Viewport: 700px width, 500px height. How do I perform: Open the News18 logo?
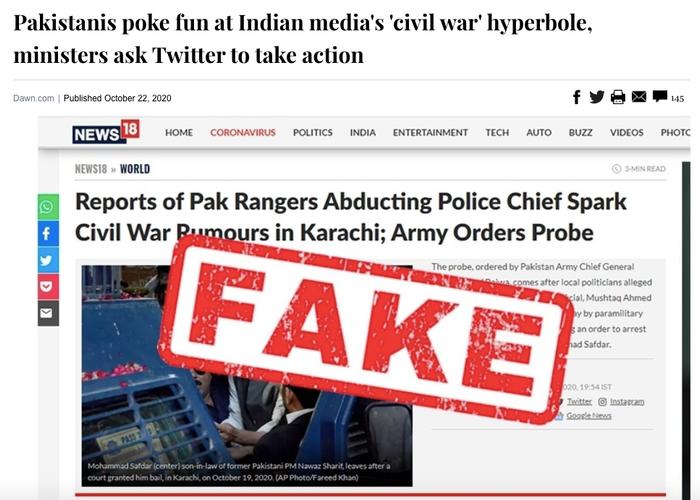pyautogui.click(x=106, y=132)
